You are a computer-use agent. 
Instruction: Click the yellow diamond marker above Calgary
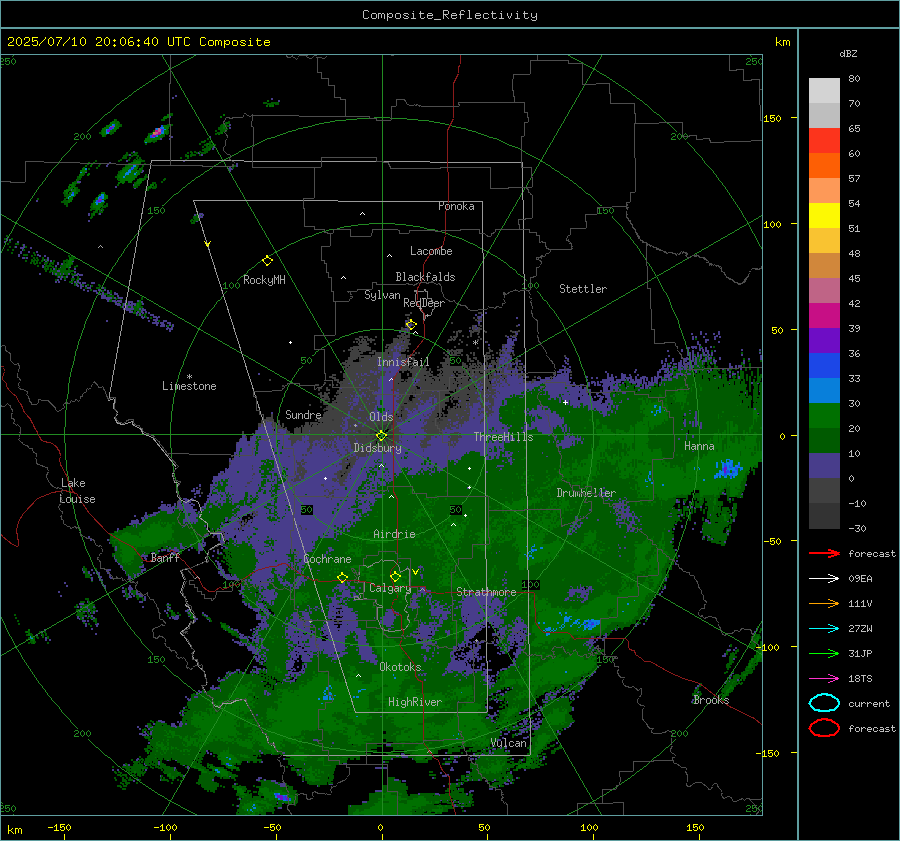click(395, 576)
